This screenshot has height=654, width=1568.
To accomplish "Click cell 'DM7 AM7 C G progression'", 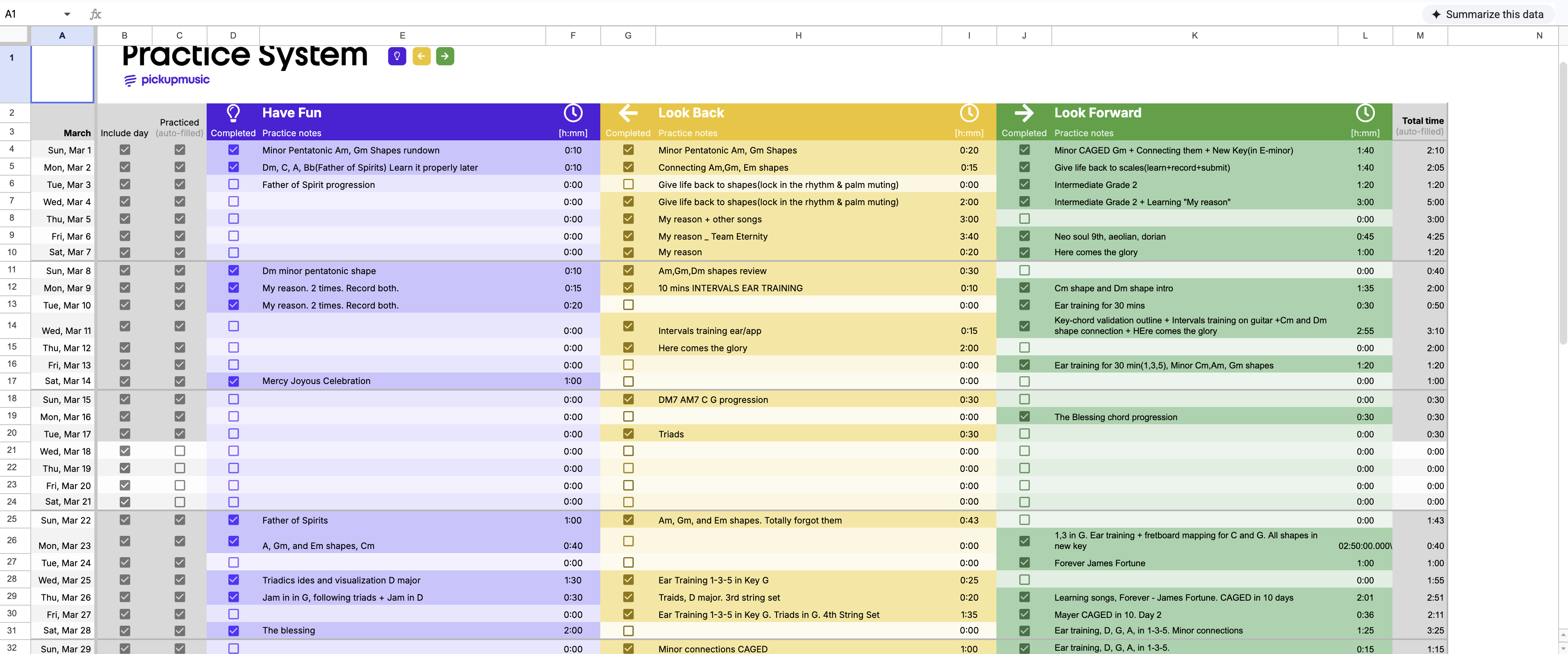I will pyautogui.click(x=798, y=400).
